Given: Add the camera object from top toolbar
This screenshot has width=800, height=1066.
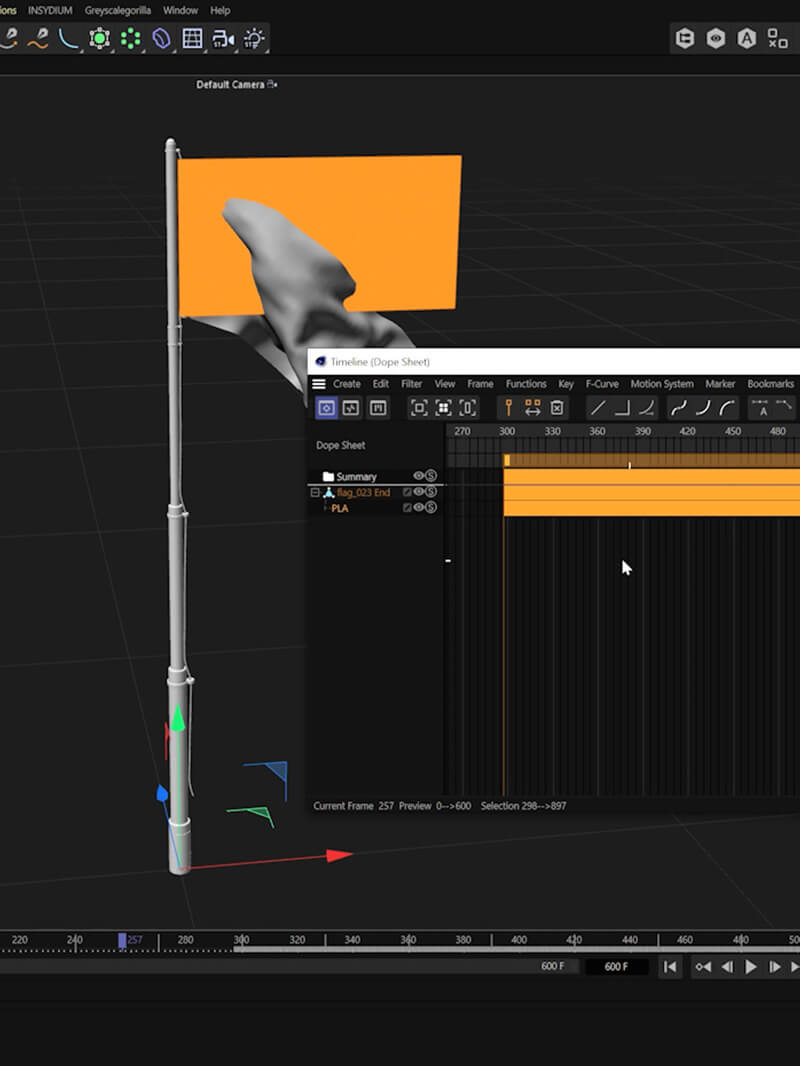Looking at the screenshot, I should [x=223, y=39].
